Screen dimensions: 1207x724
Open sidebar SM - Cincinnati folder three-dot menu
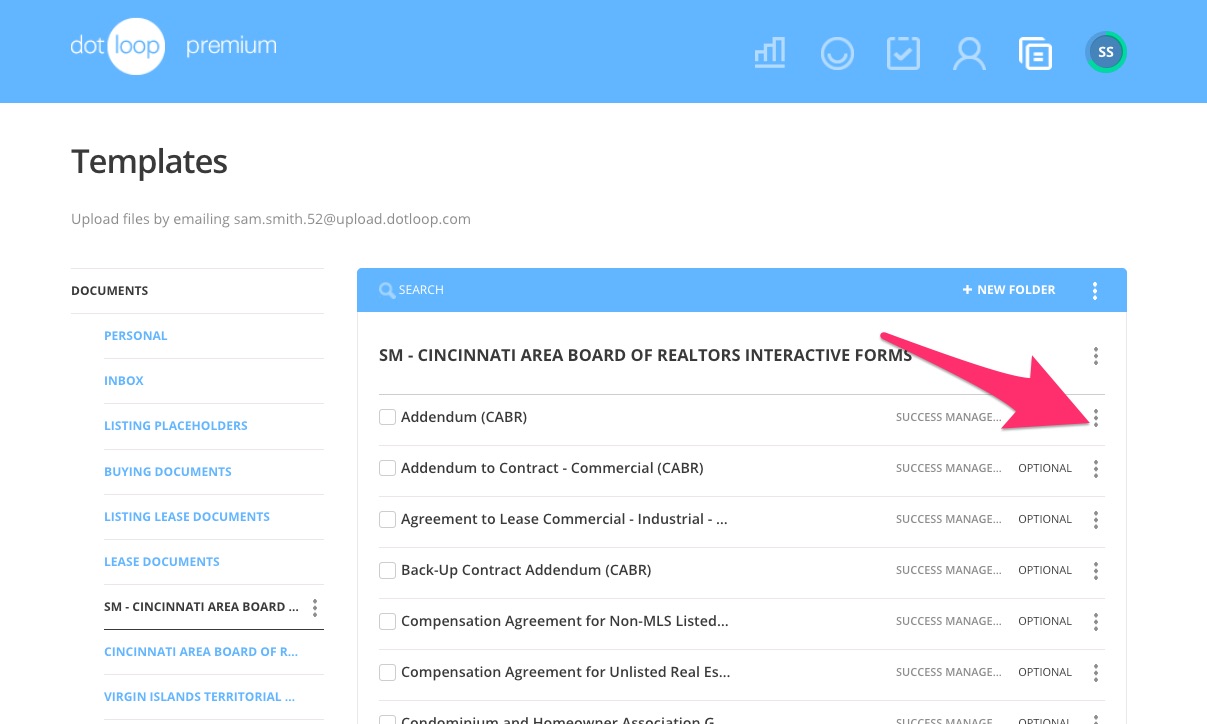315,607
